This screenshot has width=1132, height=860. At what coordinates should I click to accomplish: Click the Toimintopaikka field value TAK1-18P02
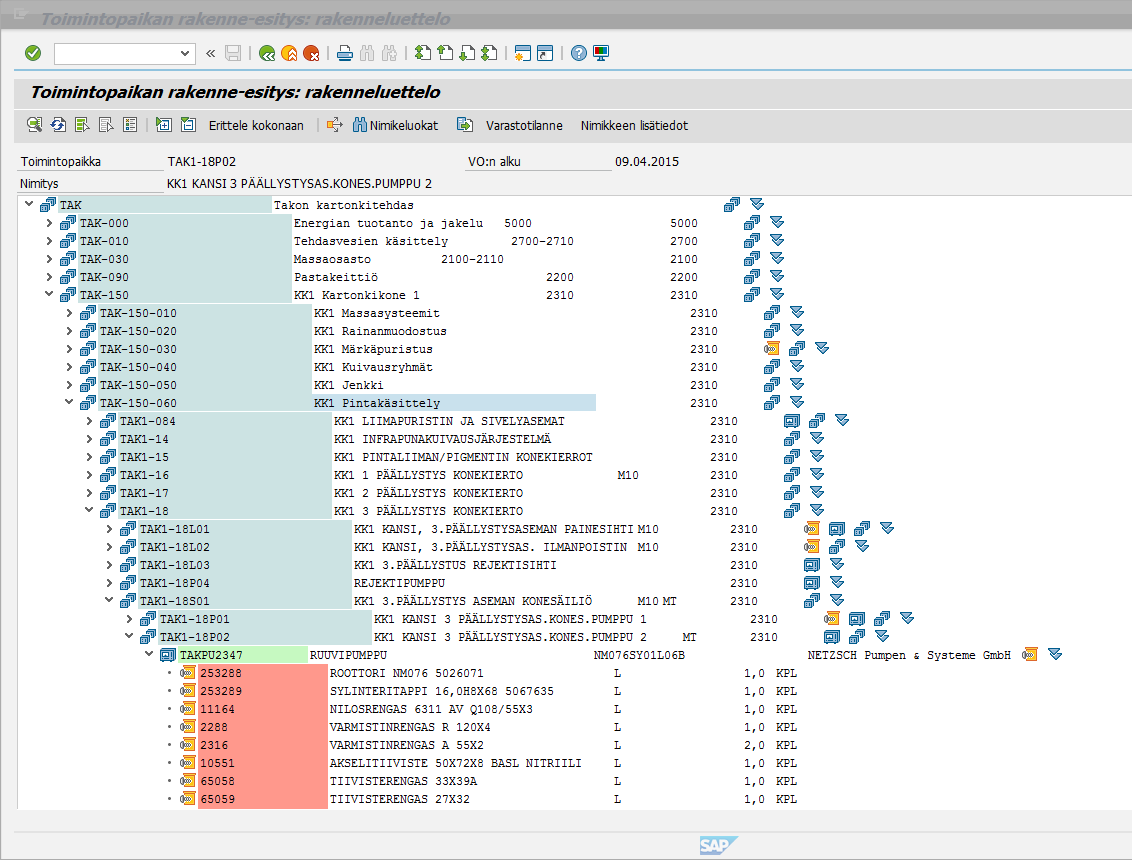[202, 162]
